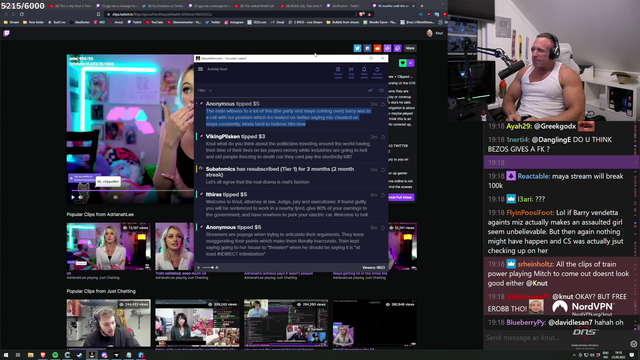The image size is (640, 360).
Task: Open the 390,846 views Just Chatting clip
Action: pyautogui.click(x=375, y=323)
